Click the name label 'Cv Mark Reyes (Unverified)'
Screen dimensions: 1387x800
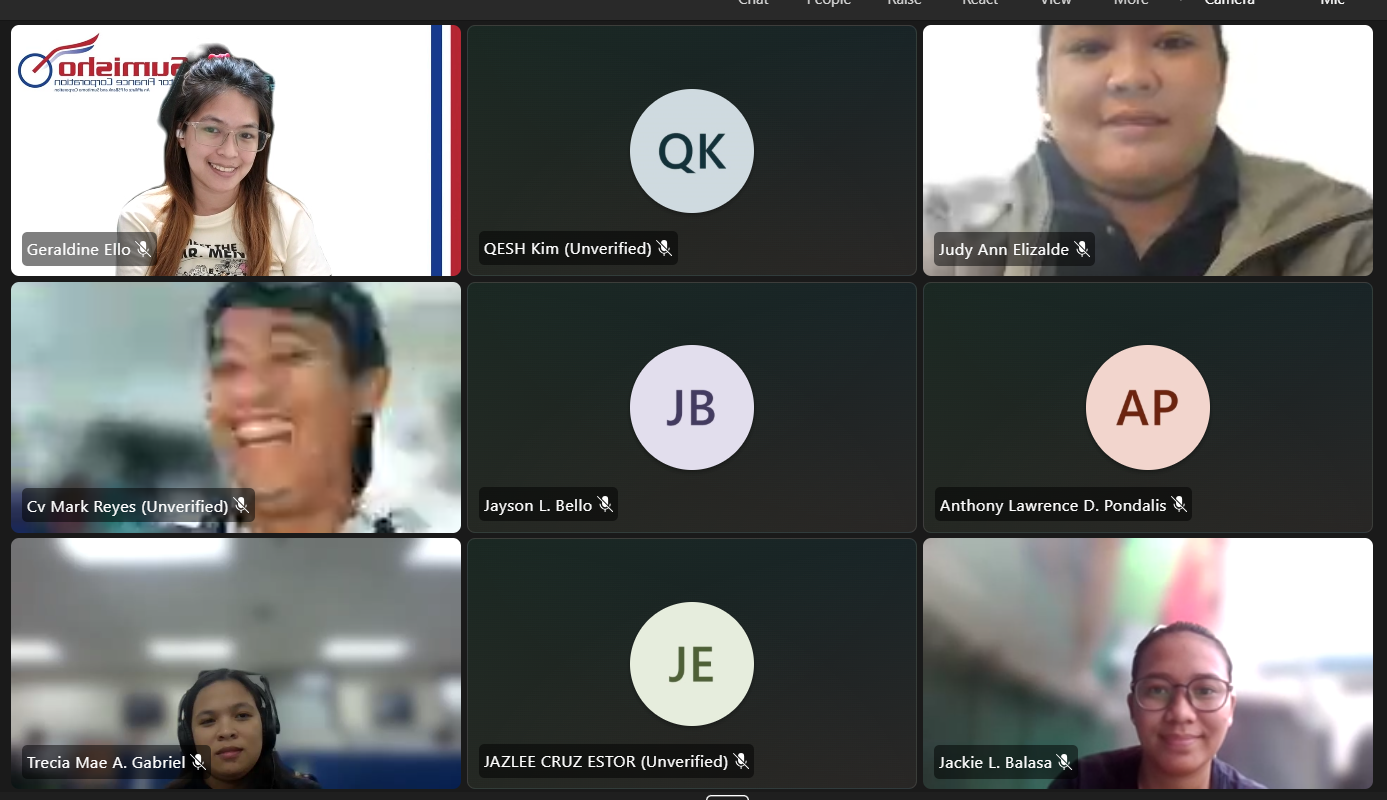[128, 506]
